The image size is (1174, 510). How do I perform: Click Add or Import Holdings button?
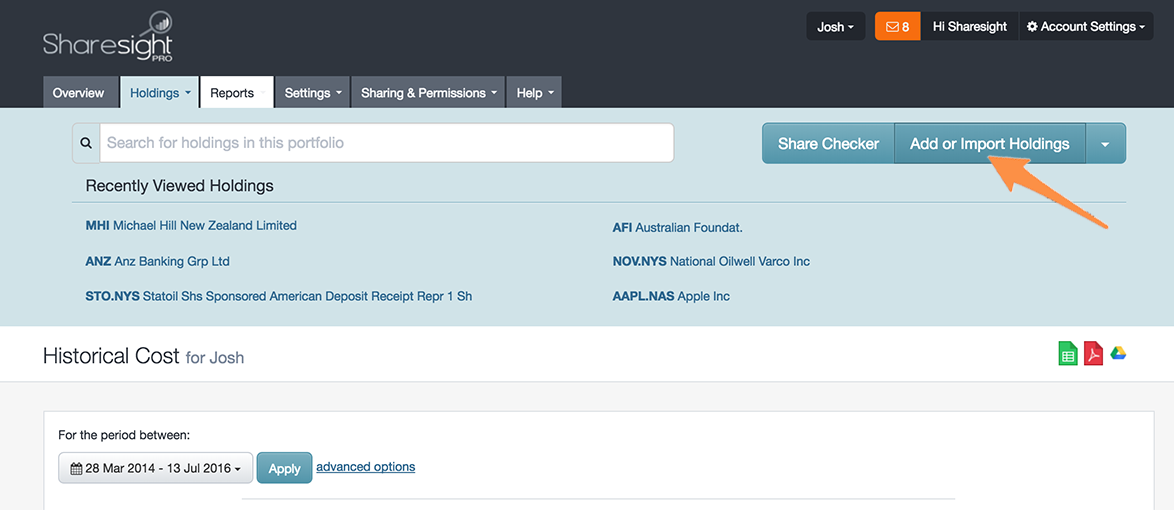point(990,143)
